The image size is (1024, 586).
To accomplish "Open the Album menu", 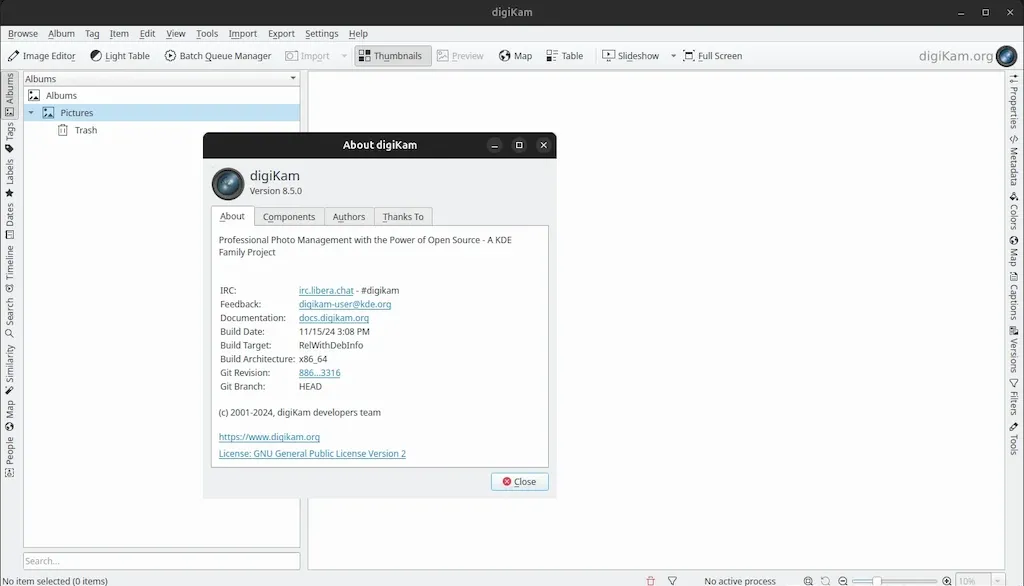I will pyautogui.click(x=61, y=34).
